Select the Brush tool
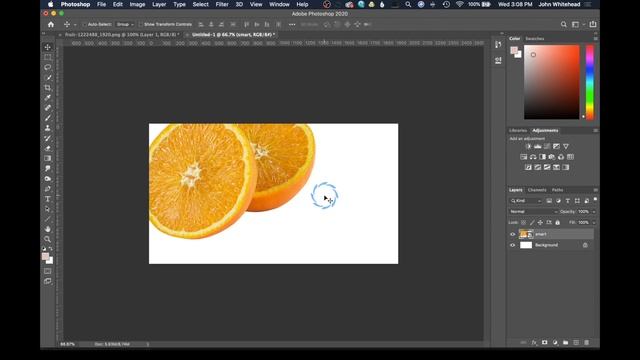The image size is (640, 360). 48,118
